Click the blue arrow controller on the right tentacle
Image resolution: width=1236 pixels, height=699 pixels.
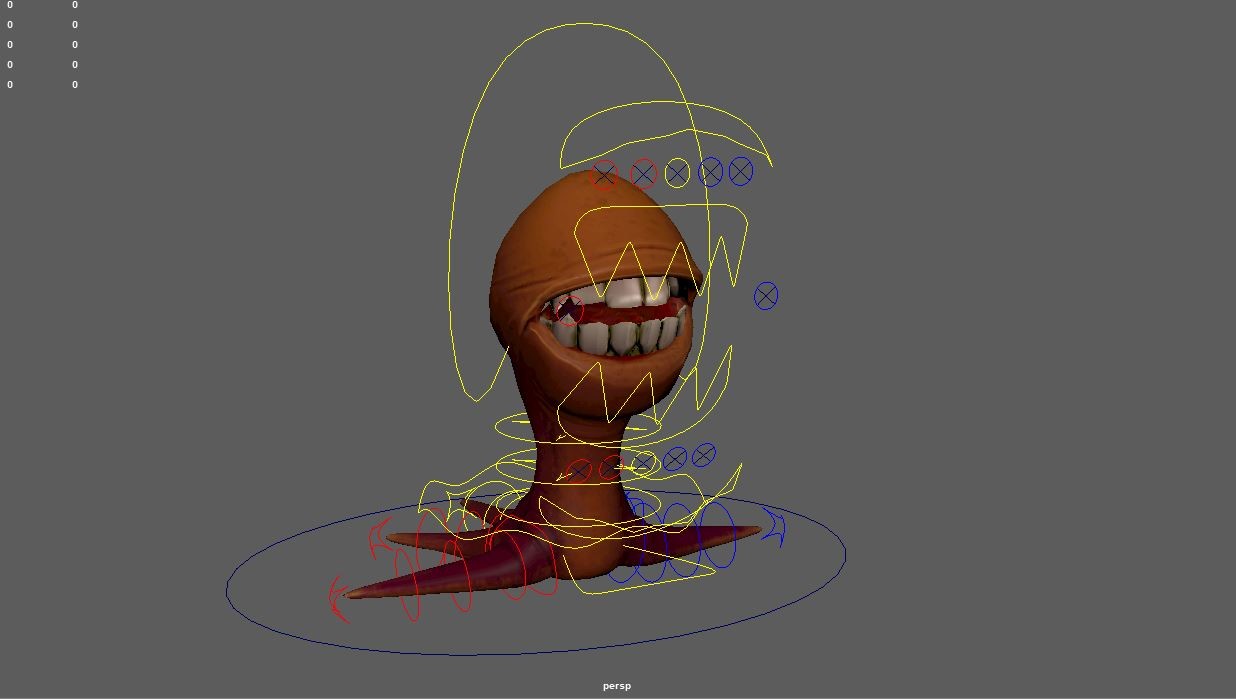[x=772, y=525]
